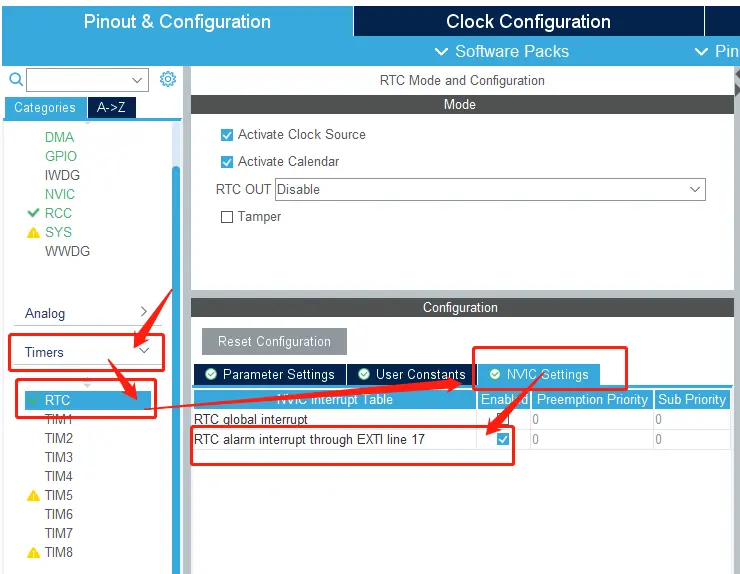Select TIM6 under Timers
The width and height of the screenshot is (740, 574).
pos(59,514)
